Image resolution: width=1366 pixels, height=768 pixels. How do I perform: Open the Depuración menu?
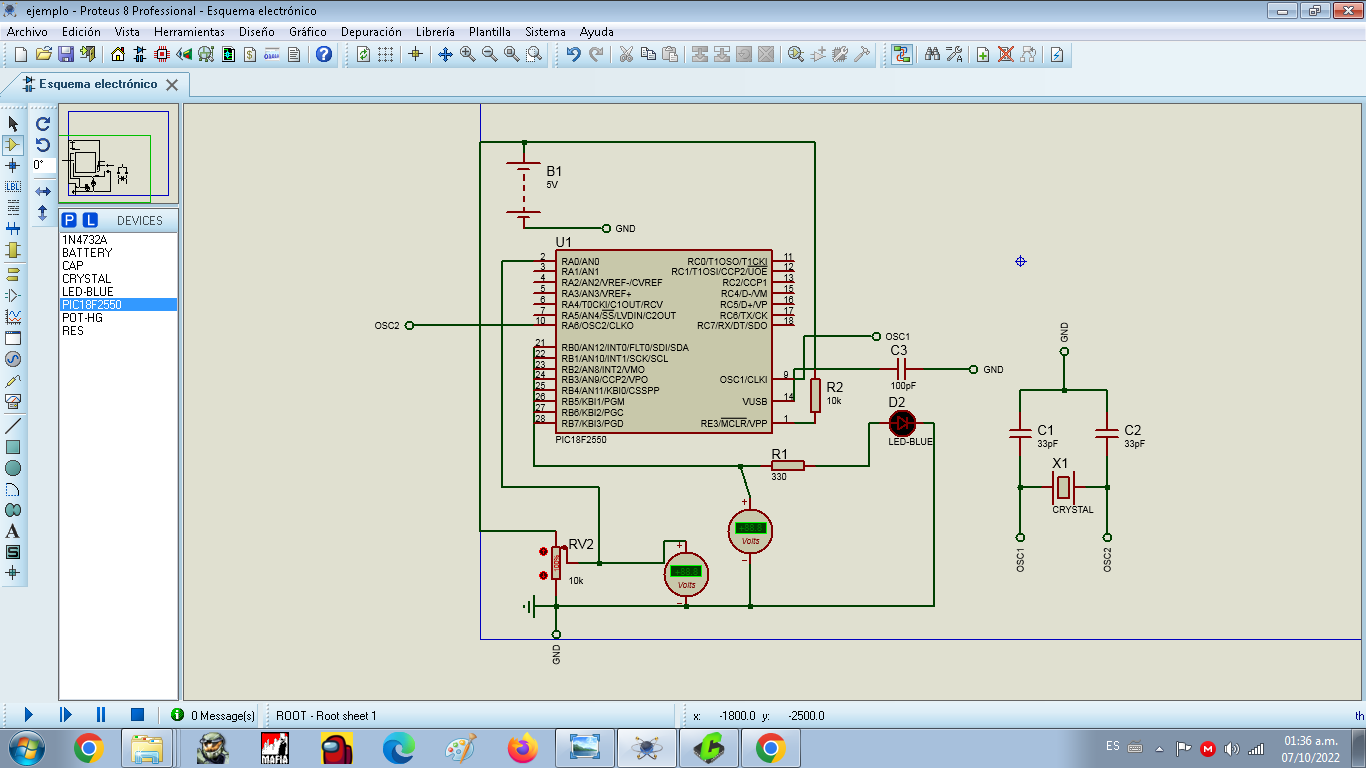371,32
